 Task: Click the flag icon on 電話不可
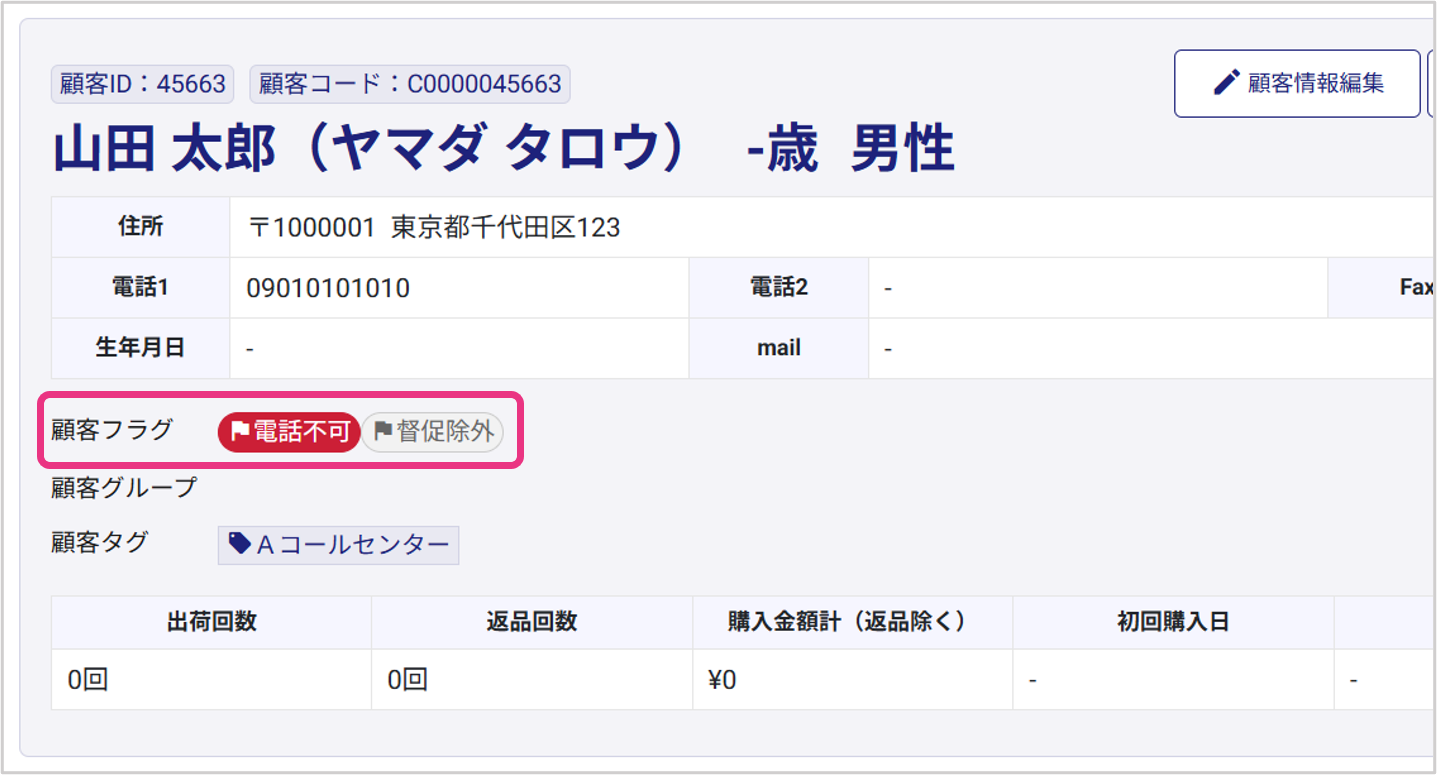tap(240, 432)
